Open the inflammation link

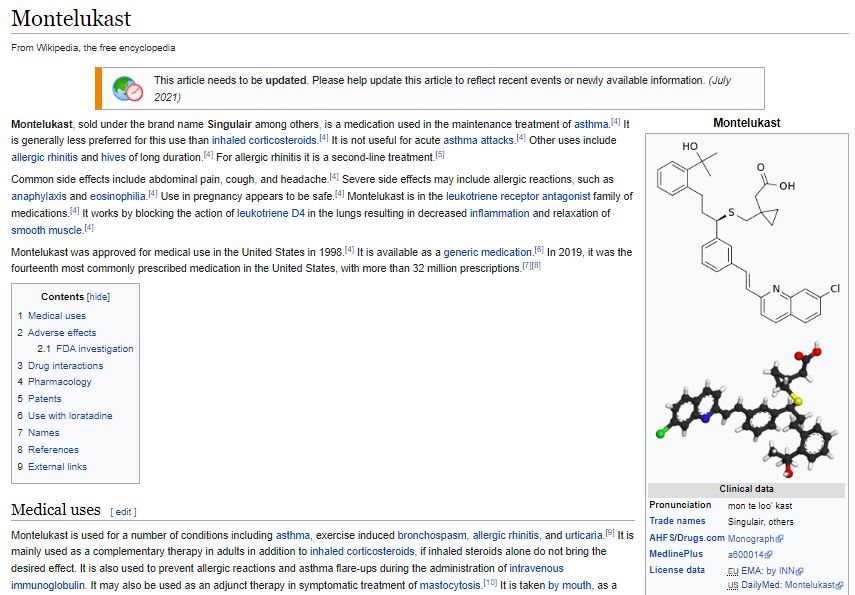pyautogui.click(x=499, y=213)
